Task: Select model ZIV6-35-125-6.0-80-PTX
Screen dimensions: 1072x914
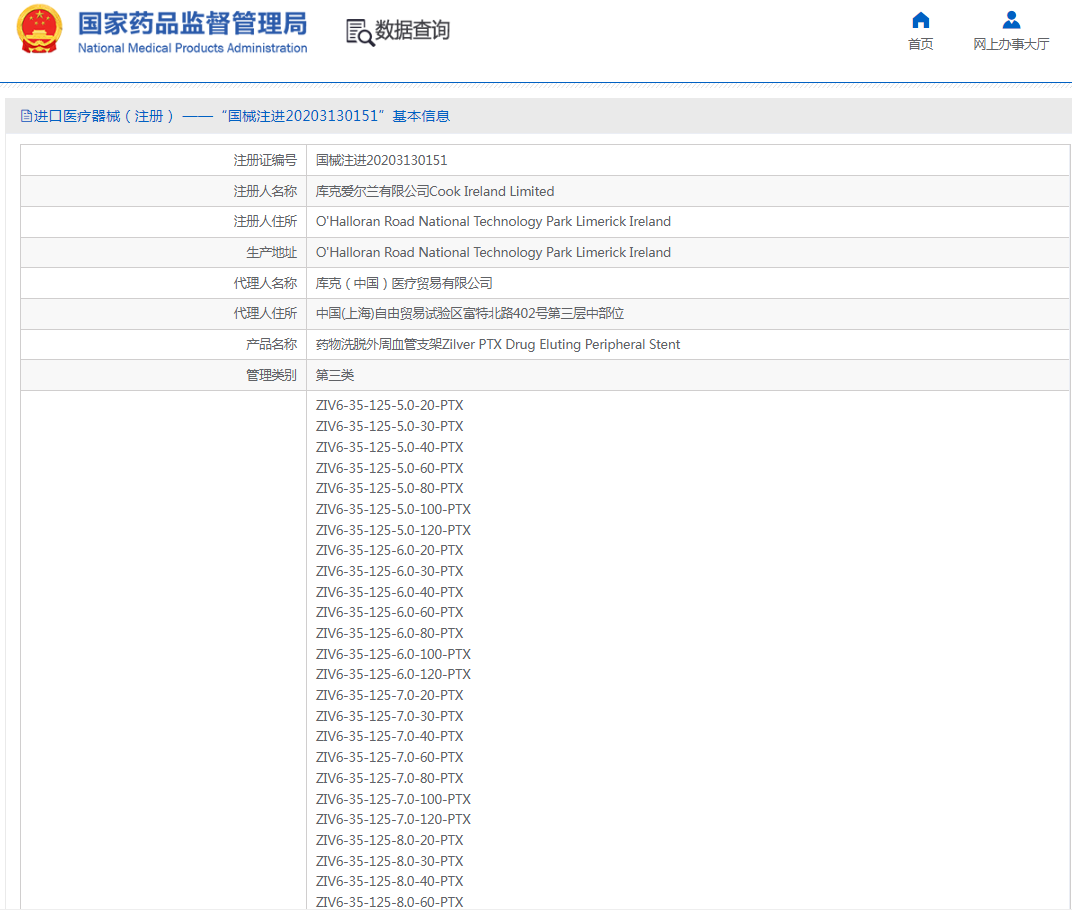Action: tap(389, 633)
